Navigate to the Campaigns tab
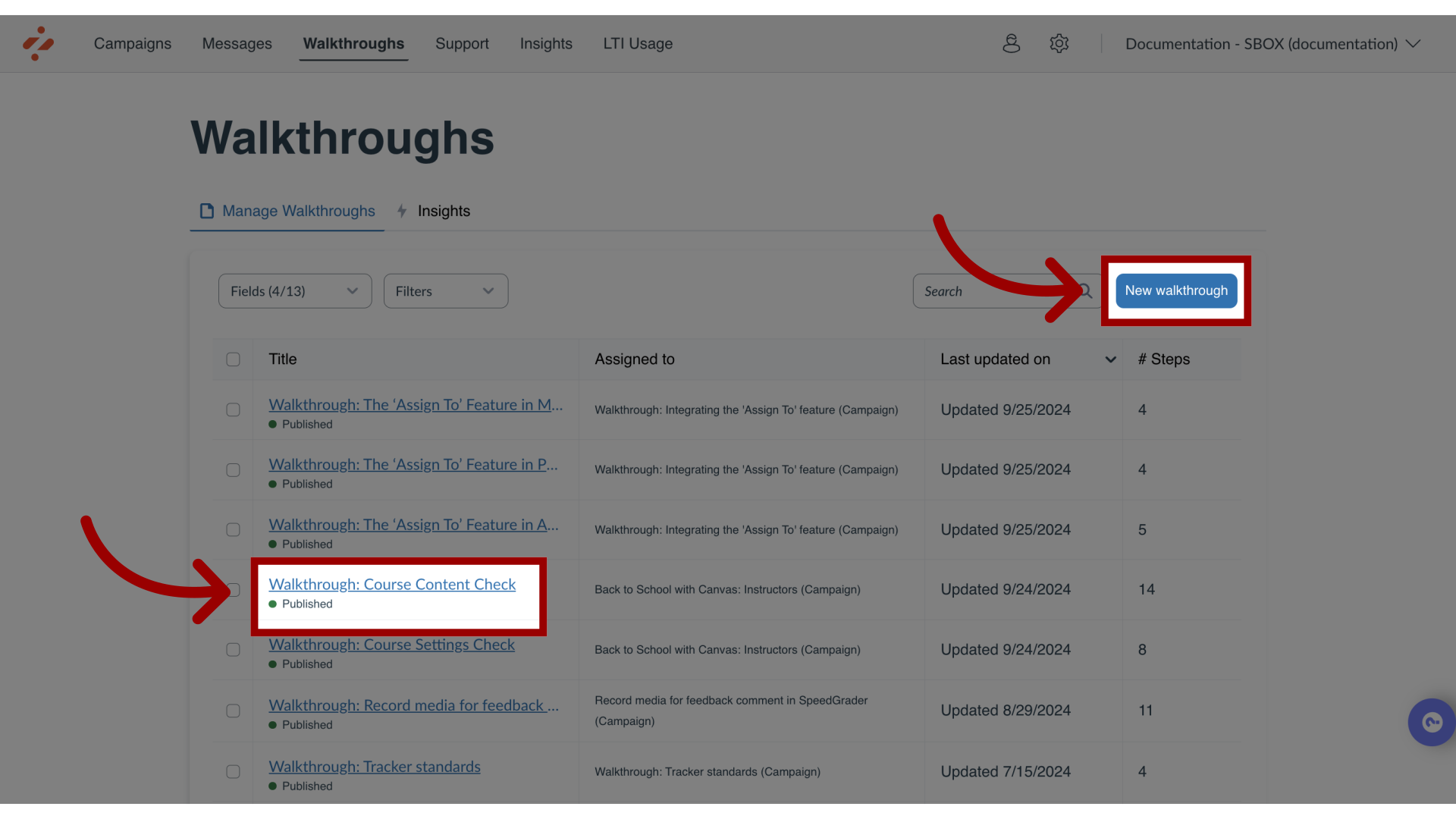The image size is (1456, 819). pyautogui.click(x=133, y=43)
